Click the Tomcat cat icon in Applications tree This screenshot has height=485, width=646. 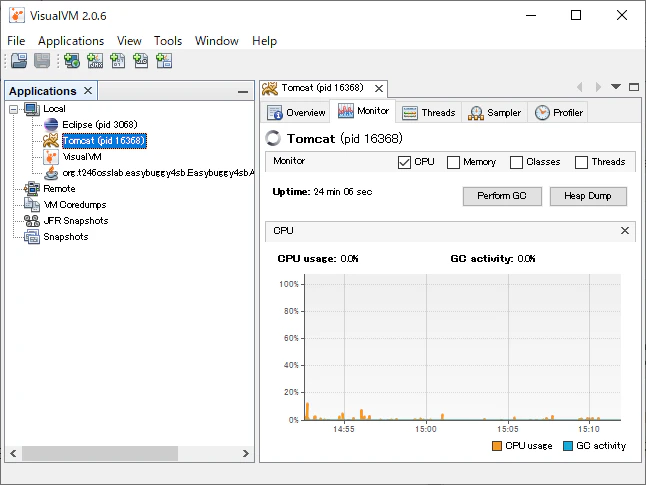click(x=51, y=141)
